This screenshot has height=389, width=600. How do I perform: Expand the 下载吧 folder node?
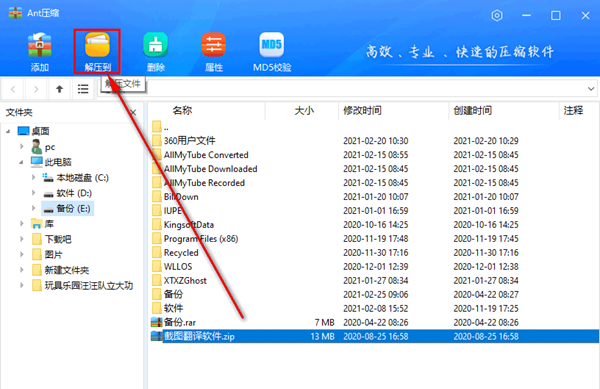[x=22, y=239]
